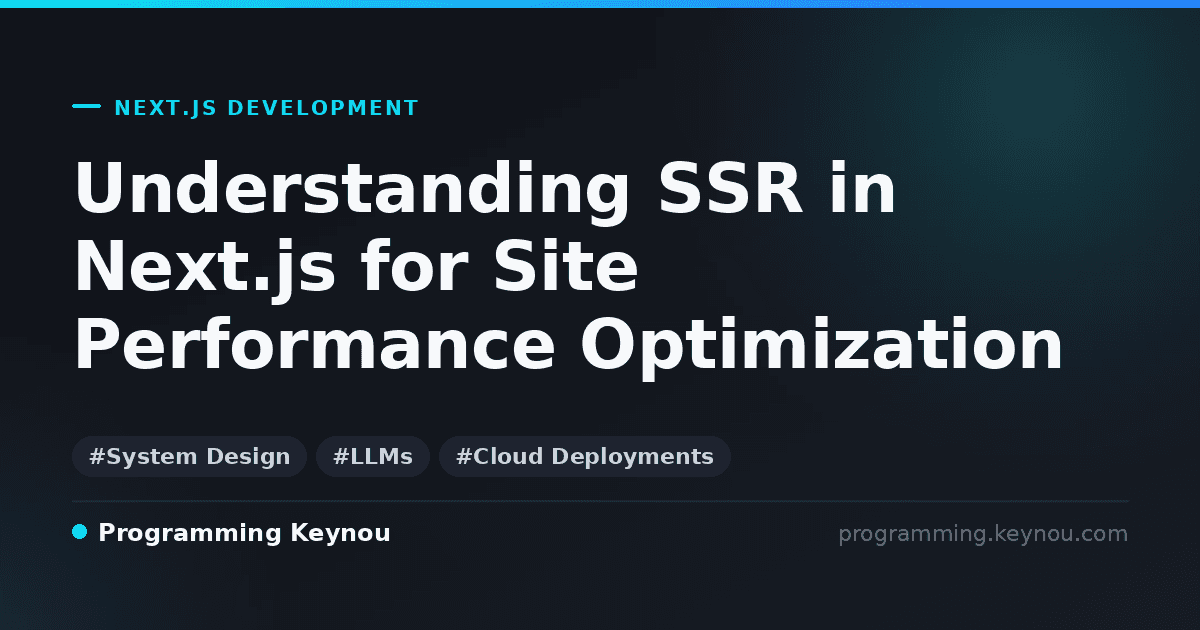The image size is (1200, 630).
Task: Click the cyan dot beside Programming Keynou
Action: pos(80,532)
